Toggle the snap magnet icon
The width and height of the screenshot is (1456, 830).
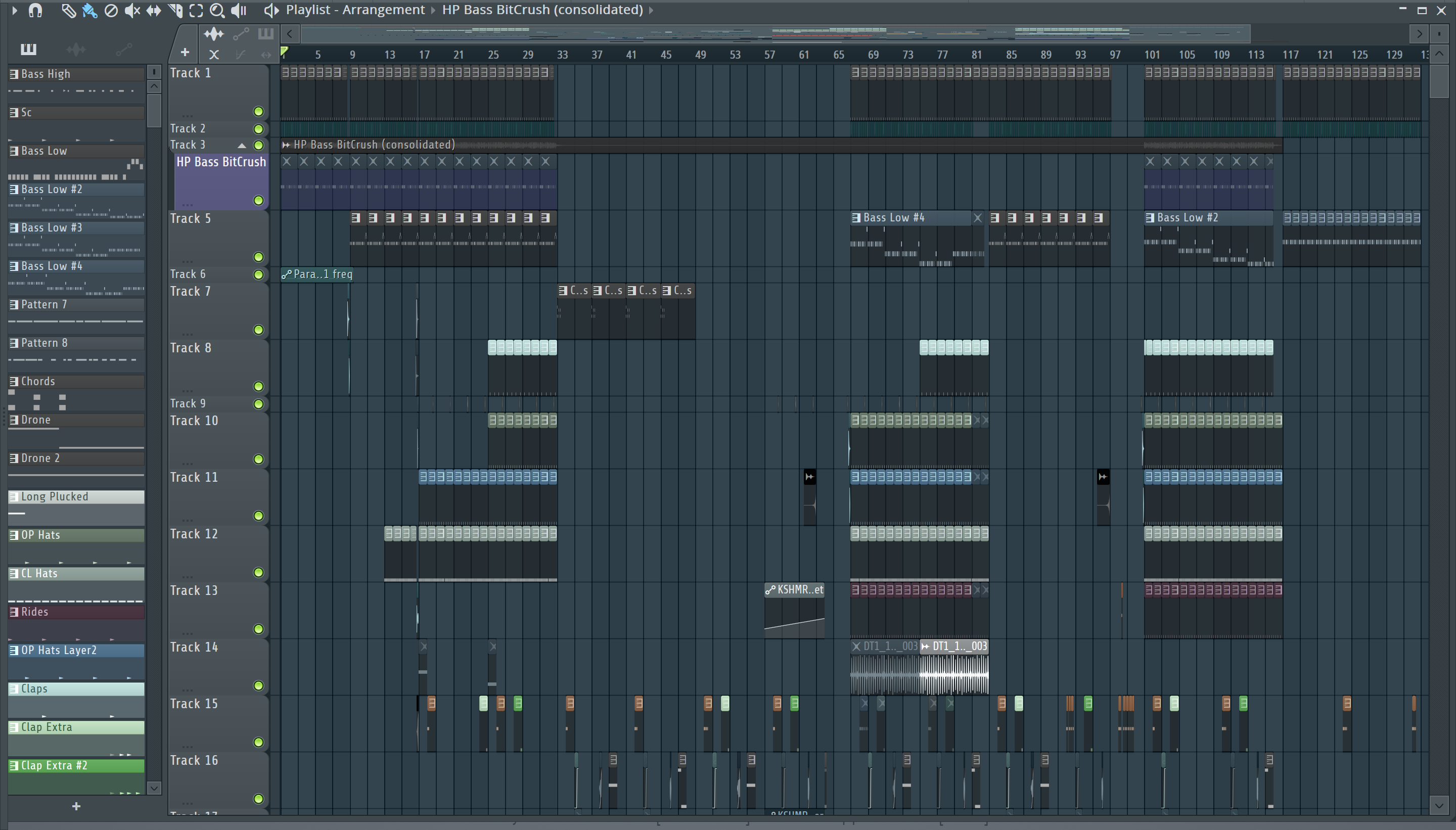point(35,10)
